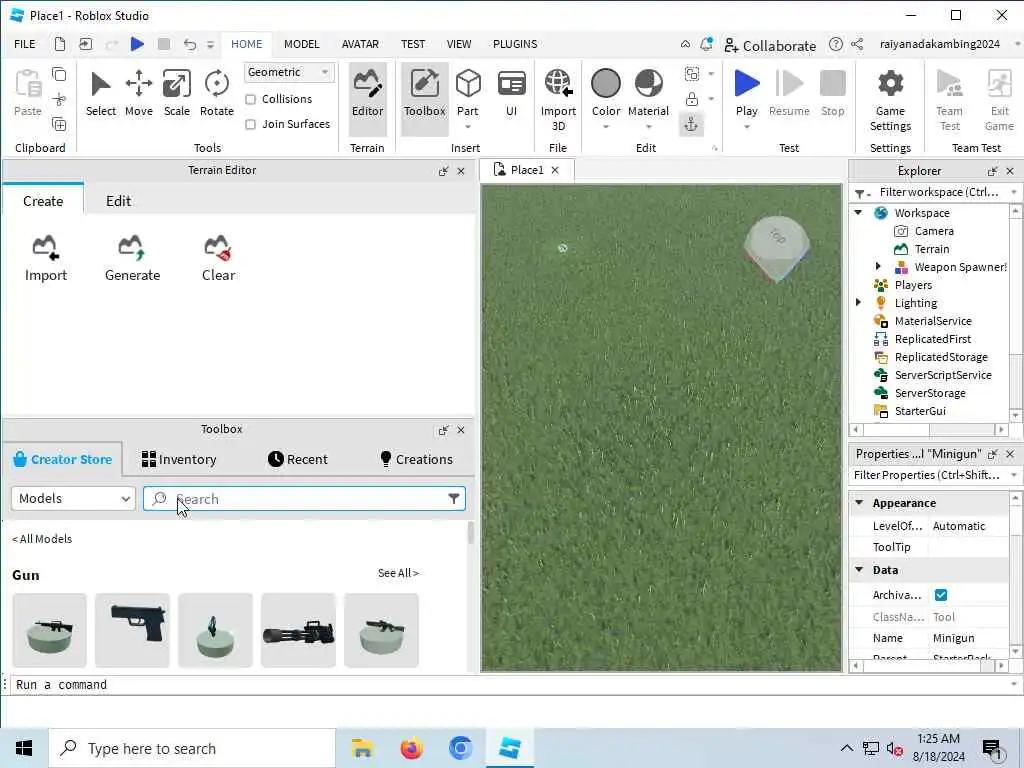
Task: Switch to the terrain Edit tab
Action: (118, 201)
